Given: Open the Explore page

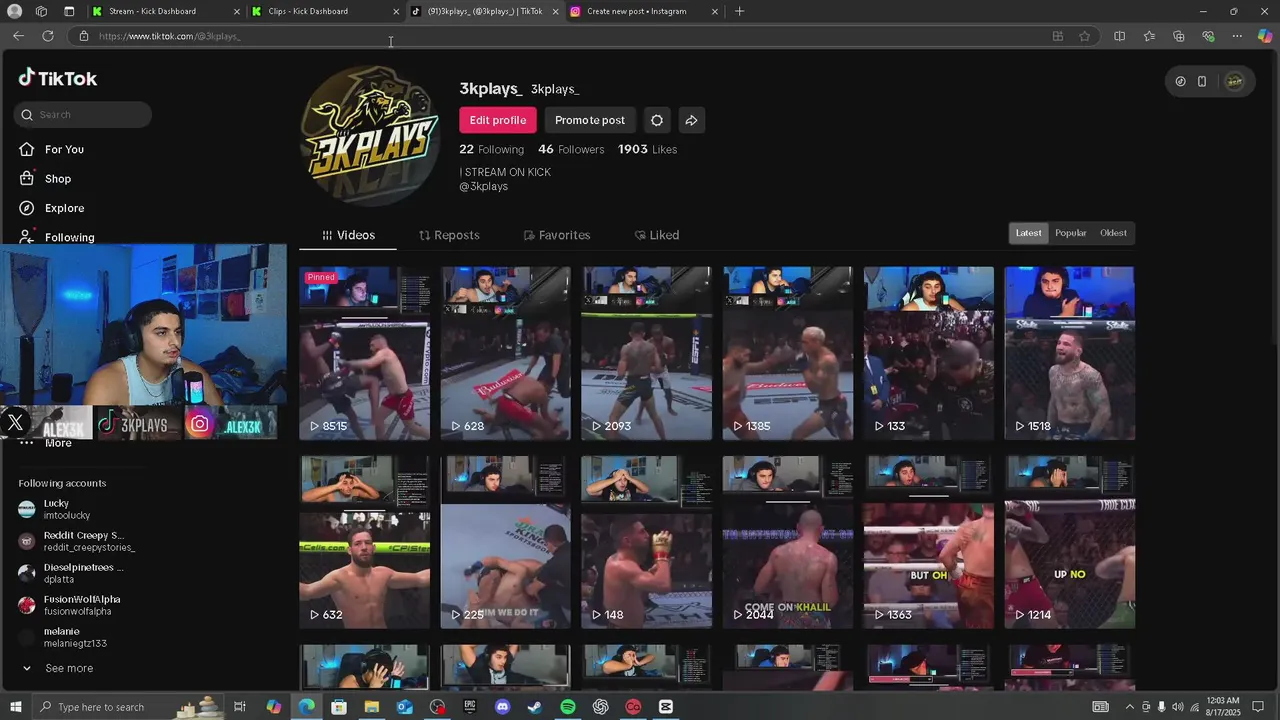Looking at the screenshot, I should tap(64, 208).
